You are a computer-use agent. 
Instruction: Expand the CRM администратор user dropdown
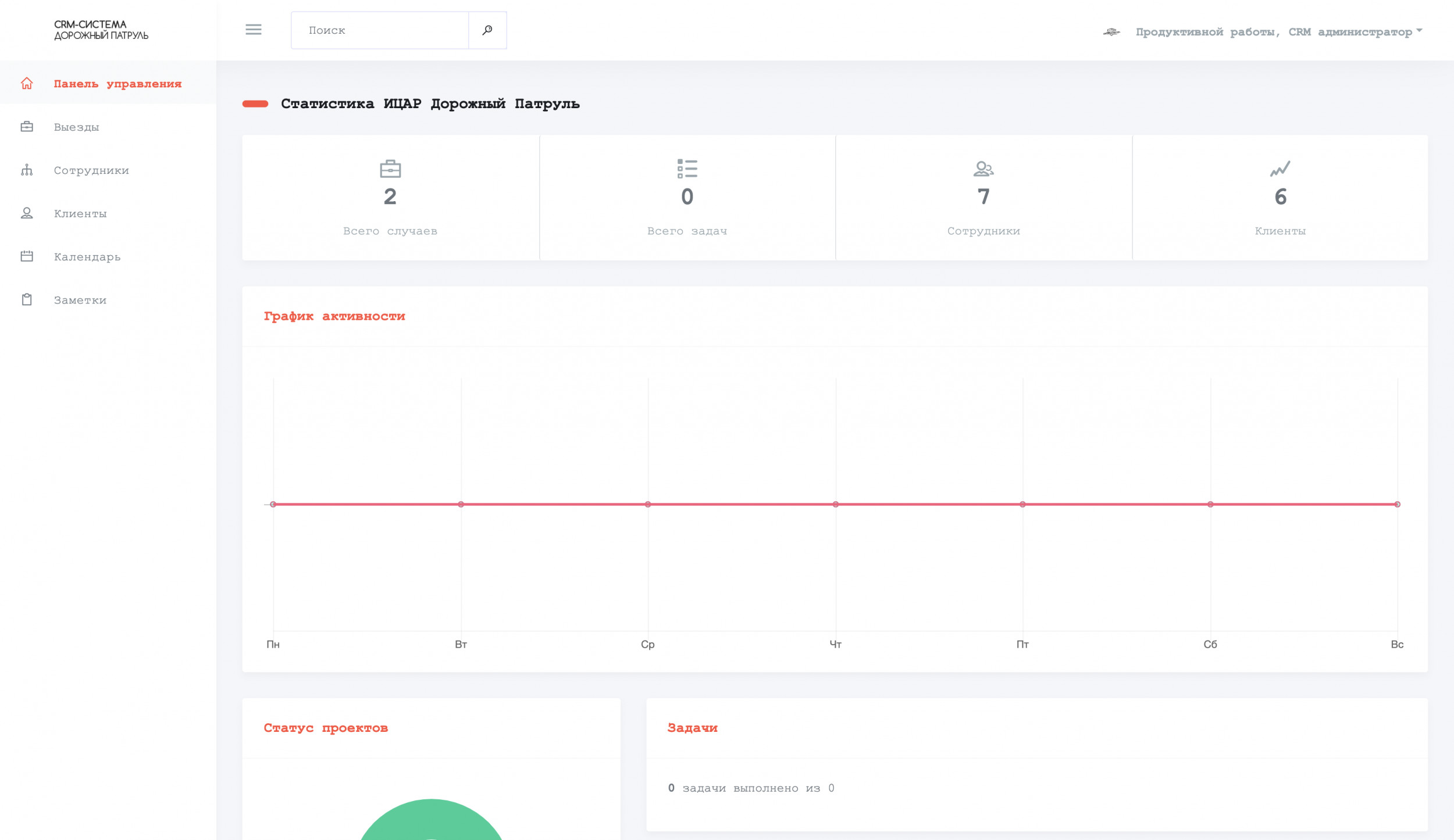coord(1274,32)
